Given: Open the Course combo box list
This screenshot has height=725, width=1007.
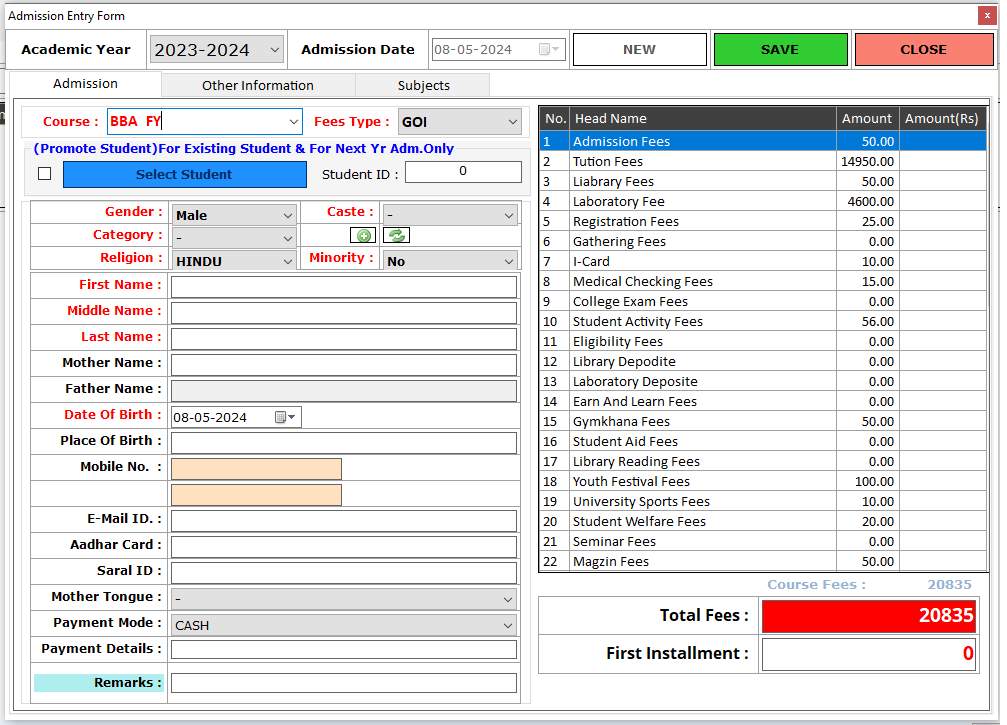Looking at the screenshot, I should tap(293, 122).
